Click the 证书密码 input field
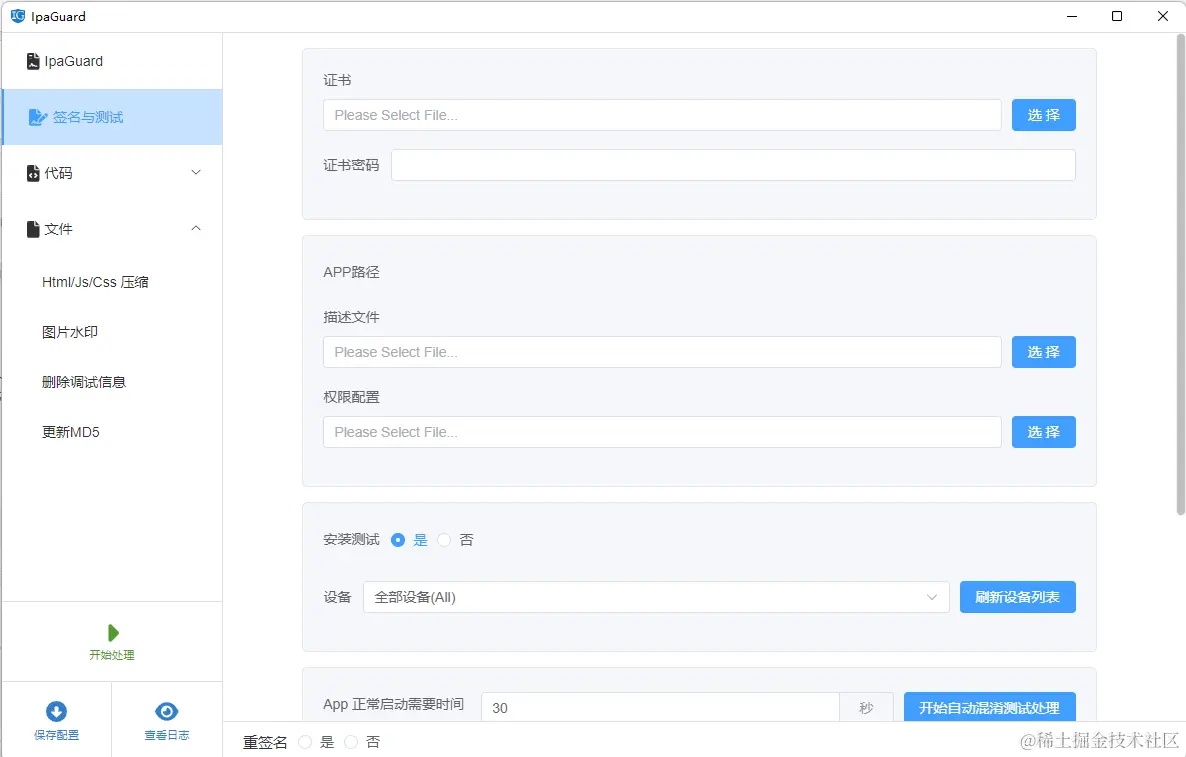 point(733,164)
